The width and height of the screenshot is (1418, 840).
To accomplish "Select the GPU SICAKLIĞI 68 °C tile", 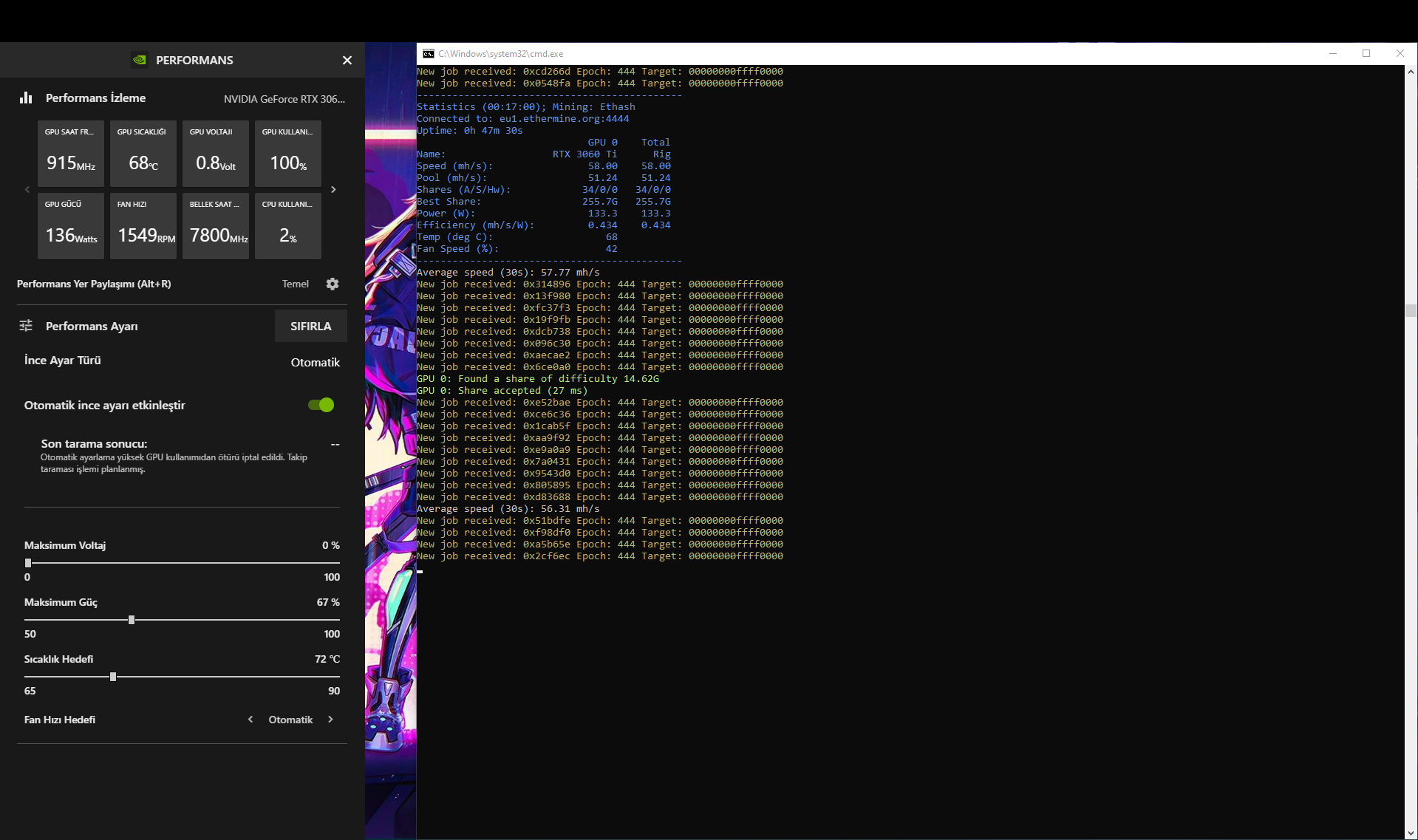I will tap(143, 154).
